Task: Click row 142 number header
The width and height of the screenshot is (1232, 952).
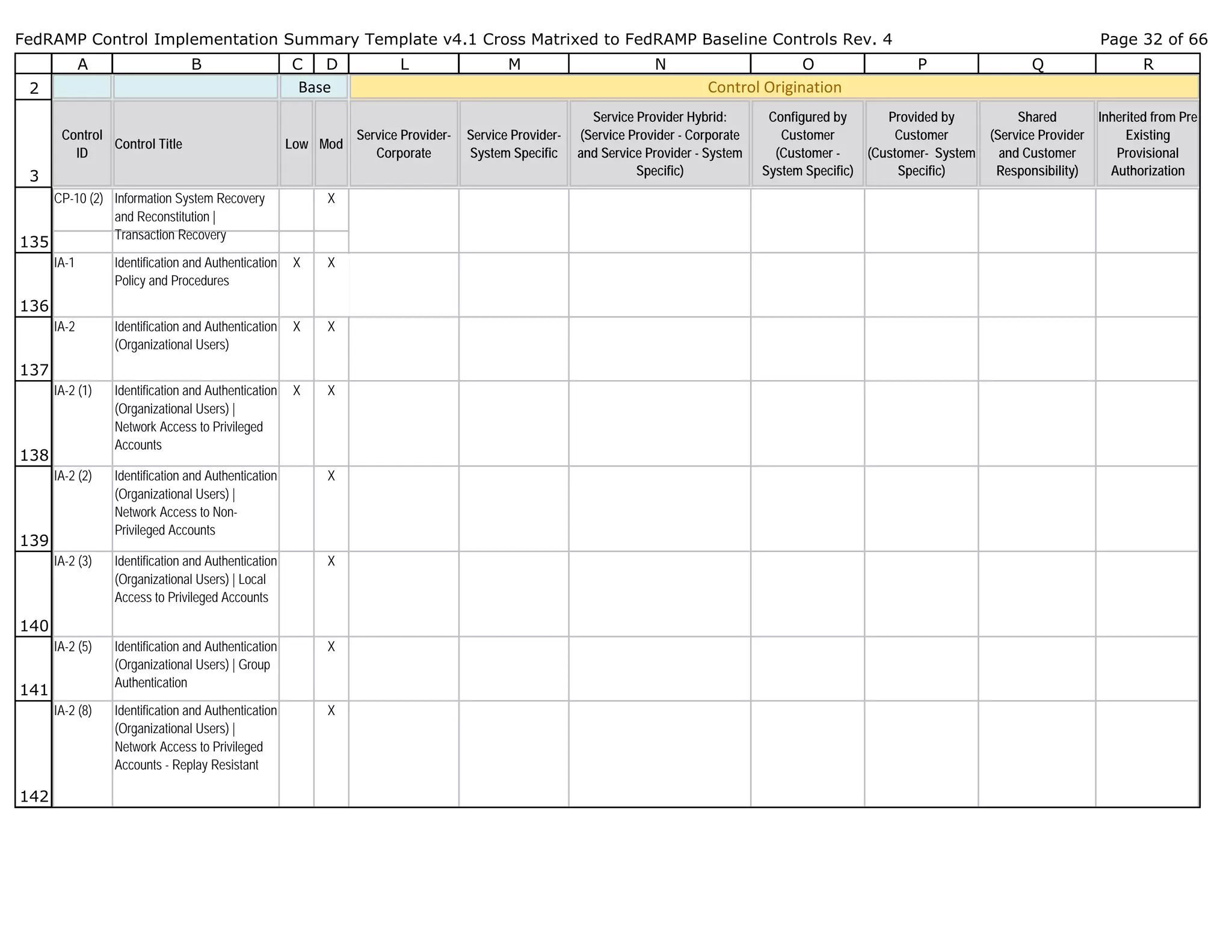Action: pos(34,754)
